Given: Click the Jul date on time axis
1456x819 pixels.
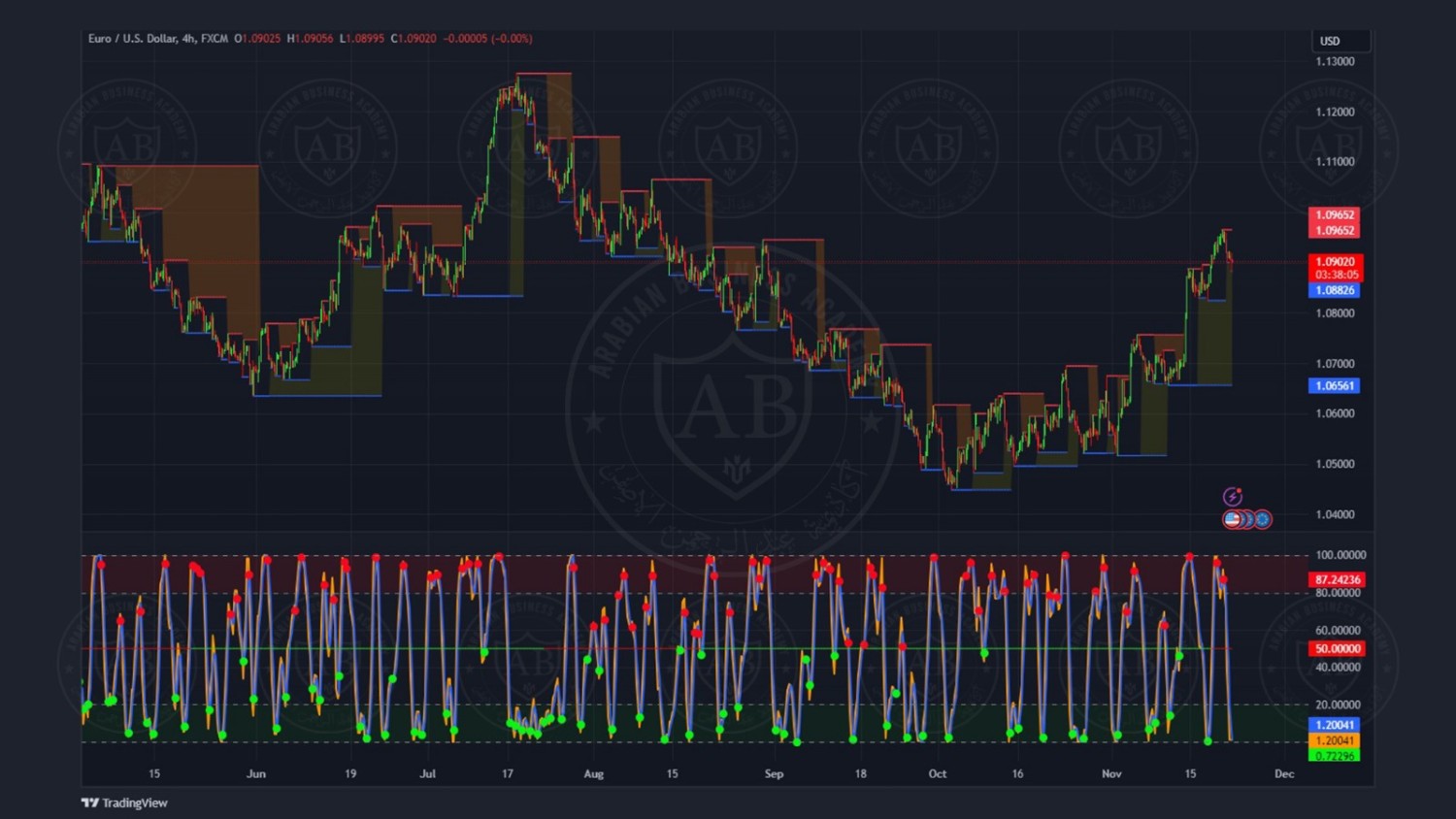Looking at the screenshot, I should click(428, 773).
